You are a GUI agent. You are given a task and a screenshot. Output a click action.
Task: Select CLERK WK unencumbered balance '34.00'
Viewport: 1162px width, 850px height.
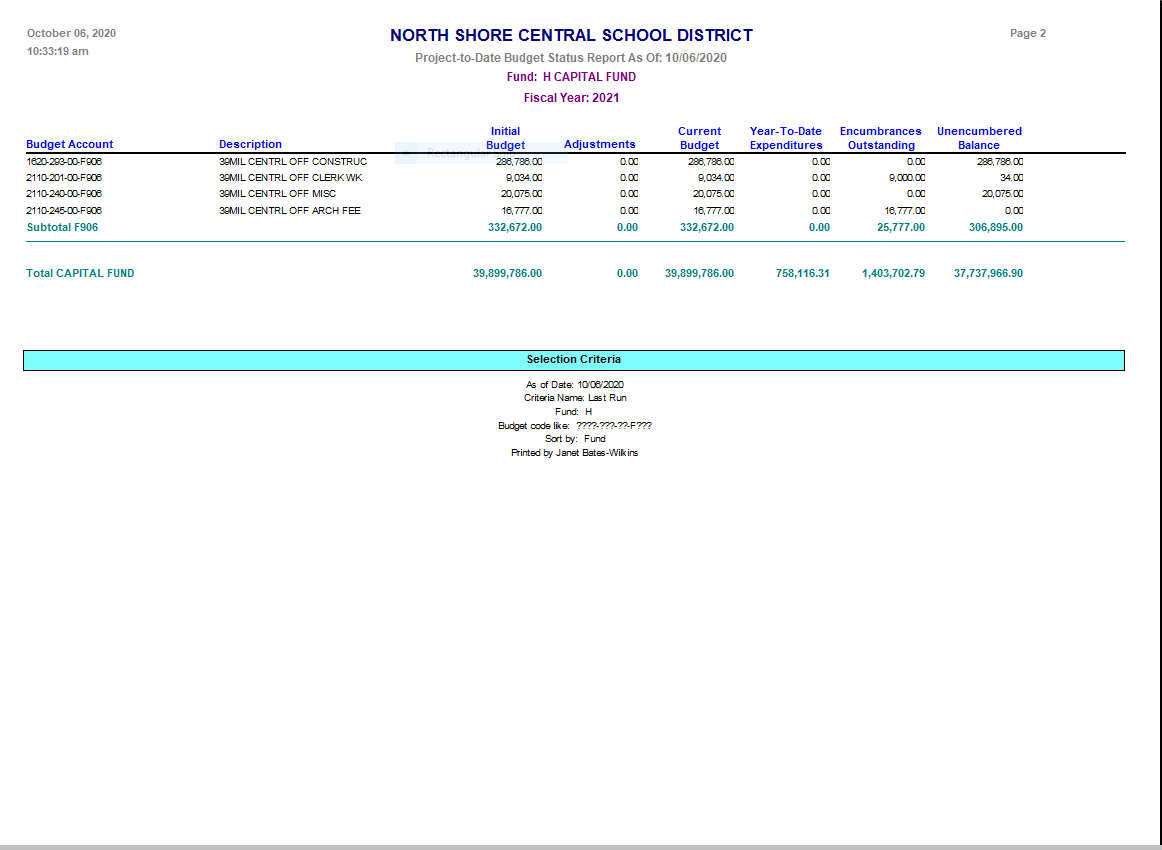(x=1011, y=178)
